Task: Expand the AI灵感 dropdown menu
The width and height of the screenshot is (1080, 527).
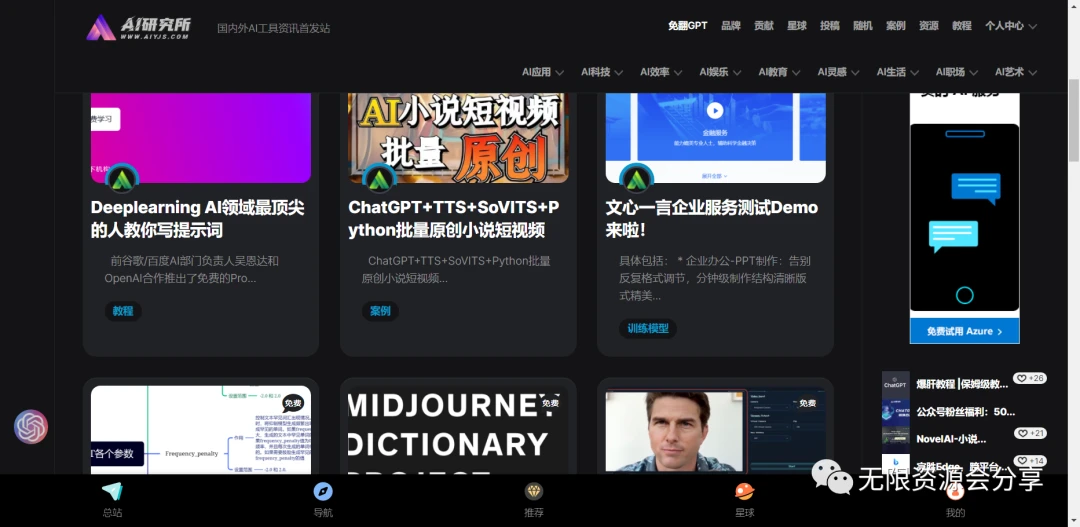Action: (839, 72)
